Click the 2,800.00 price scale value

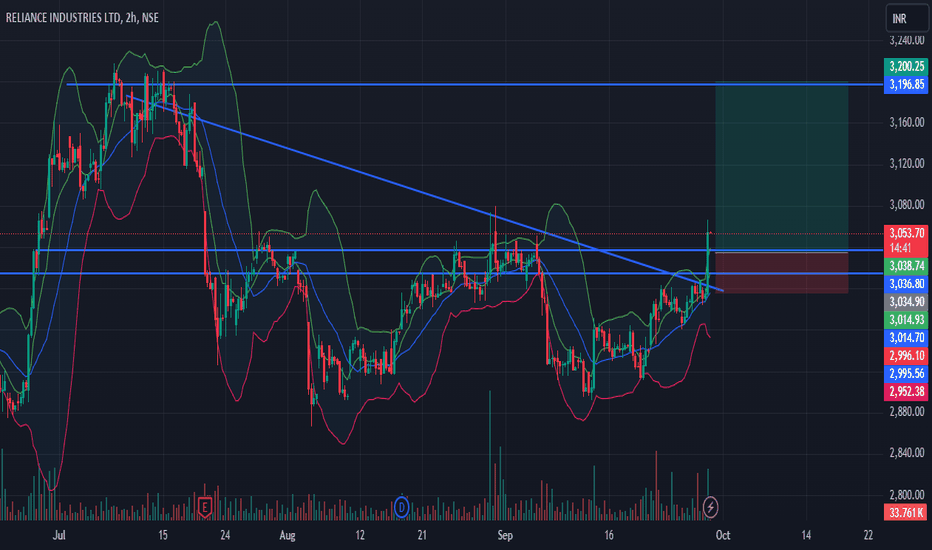pyautogui.click(x=906, y=495)
